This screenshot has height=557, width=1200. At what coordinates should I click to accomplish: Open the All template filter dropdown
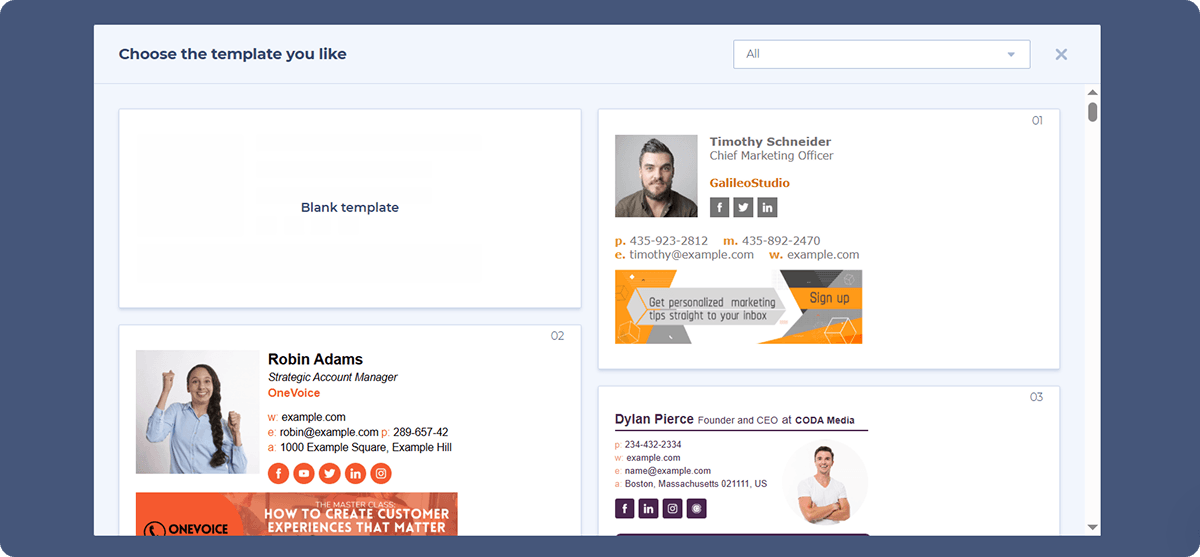(x=881, y=54)
